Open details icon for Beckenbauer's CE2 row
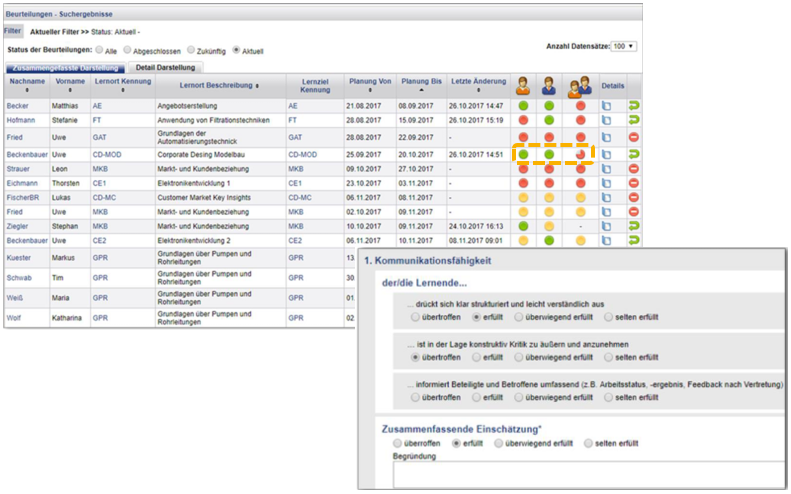This screenshot has width=791, height=494. pos(606,241)
